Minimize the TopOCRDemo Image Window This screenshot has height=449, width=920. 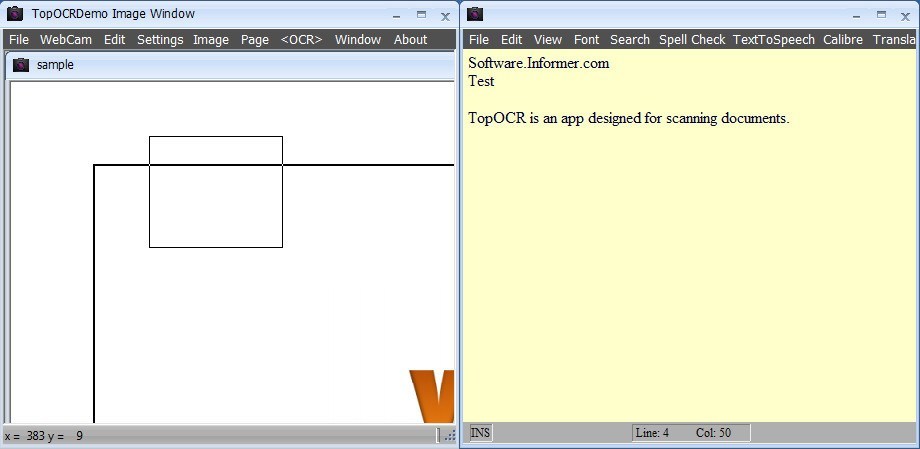(x=397, y=16)
